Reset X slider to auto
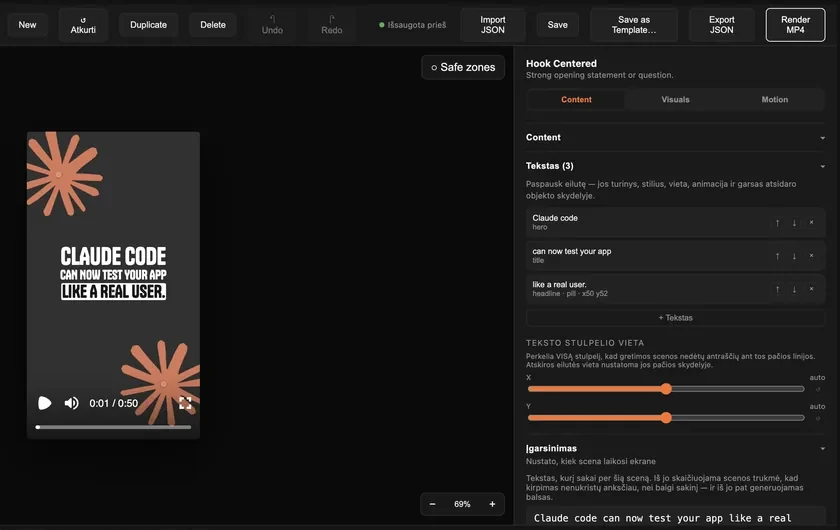The width and height of the screenshot is (840, 530). pyautogui.click(x=818, y=390)
